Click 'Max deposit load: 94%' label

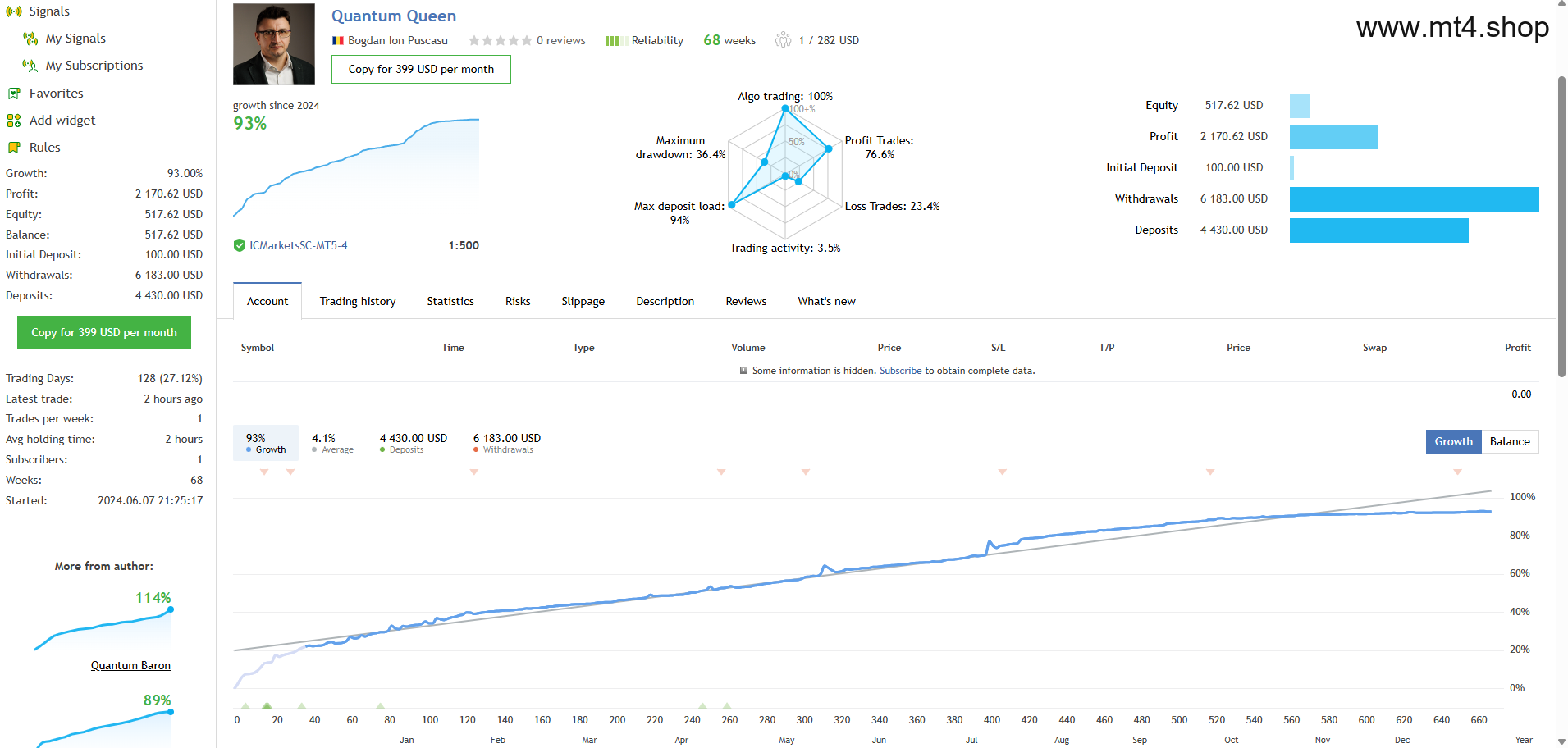[x=679, y=213]
